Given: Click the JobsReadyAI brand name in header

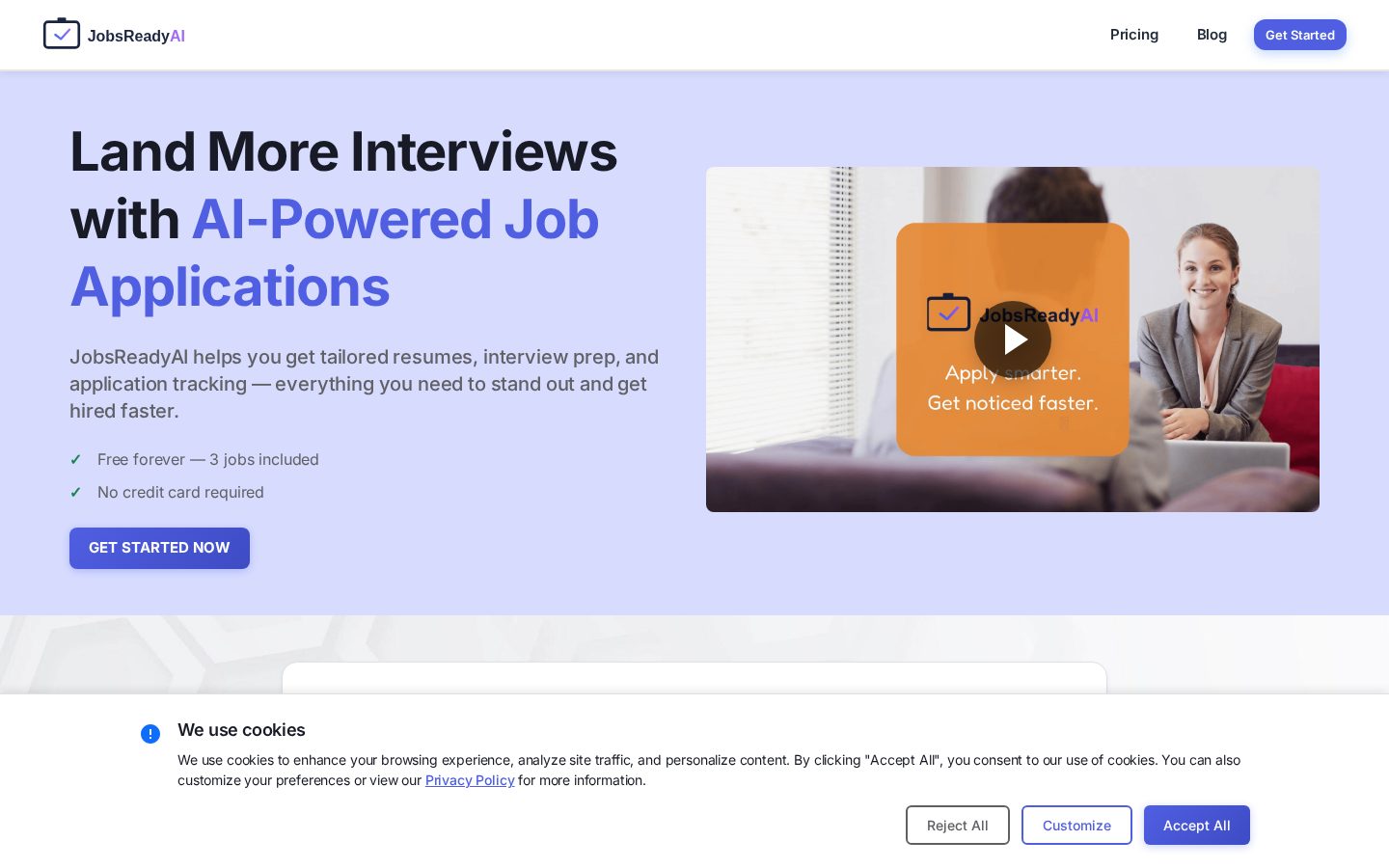Looking at the screenshot, I should (x=136, y=36).
